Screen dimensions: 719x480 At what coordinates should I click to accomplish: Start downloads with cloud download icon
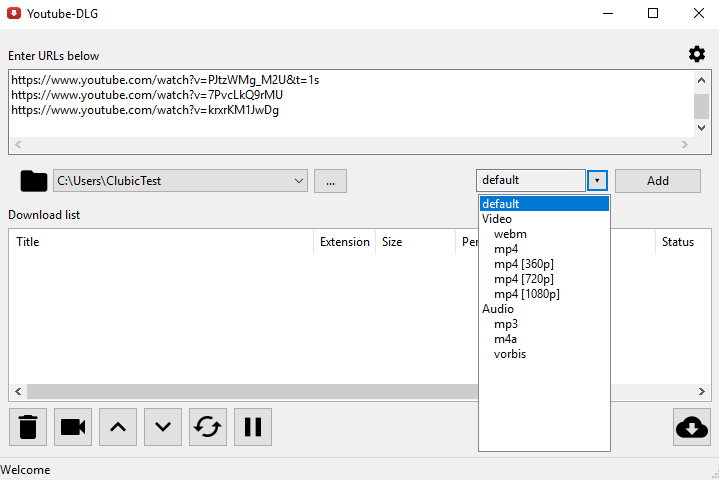click(x=692, y=427)
